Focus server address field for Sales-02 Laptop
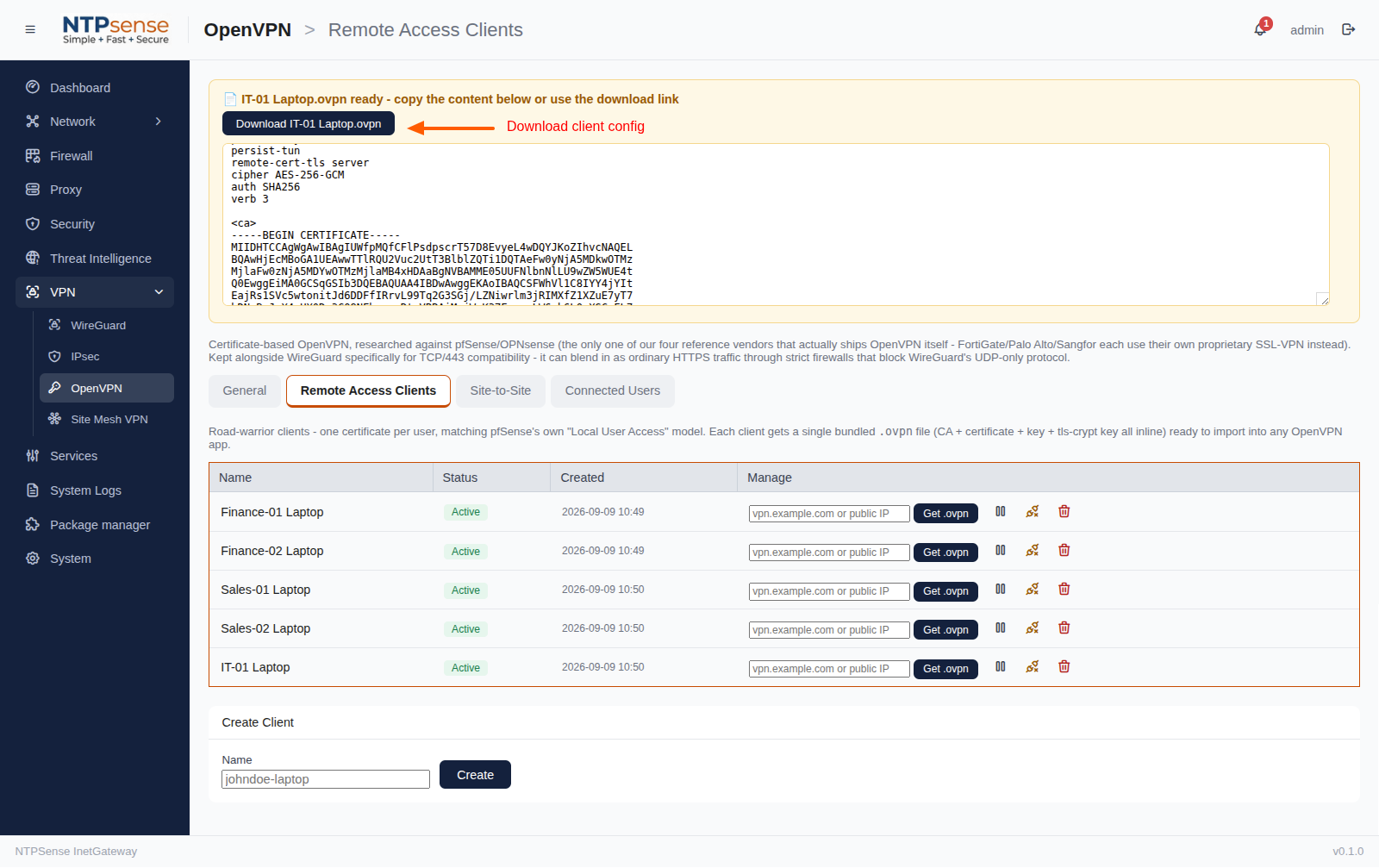This screenshot has height=868, width=1379. (x=829, y=630)
